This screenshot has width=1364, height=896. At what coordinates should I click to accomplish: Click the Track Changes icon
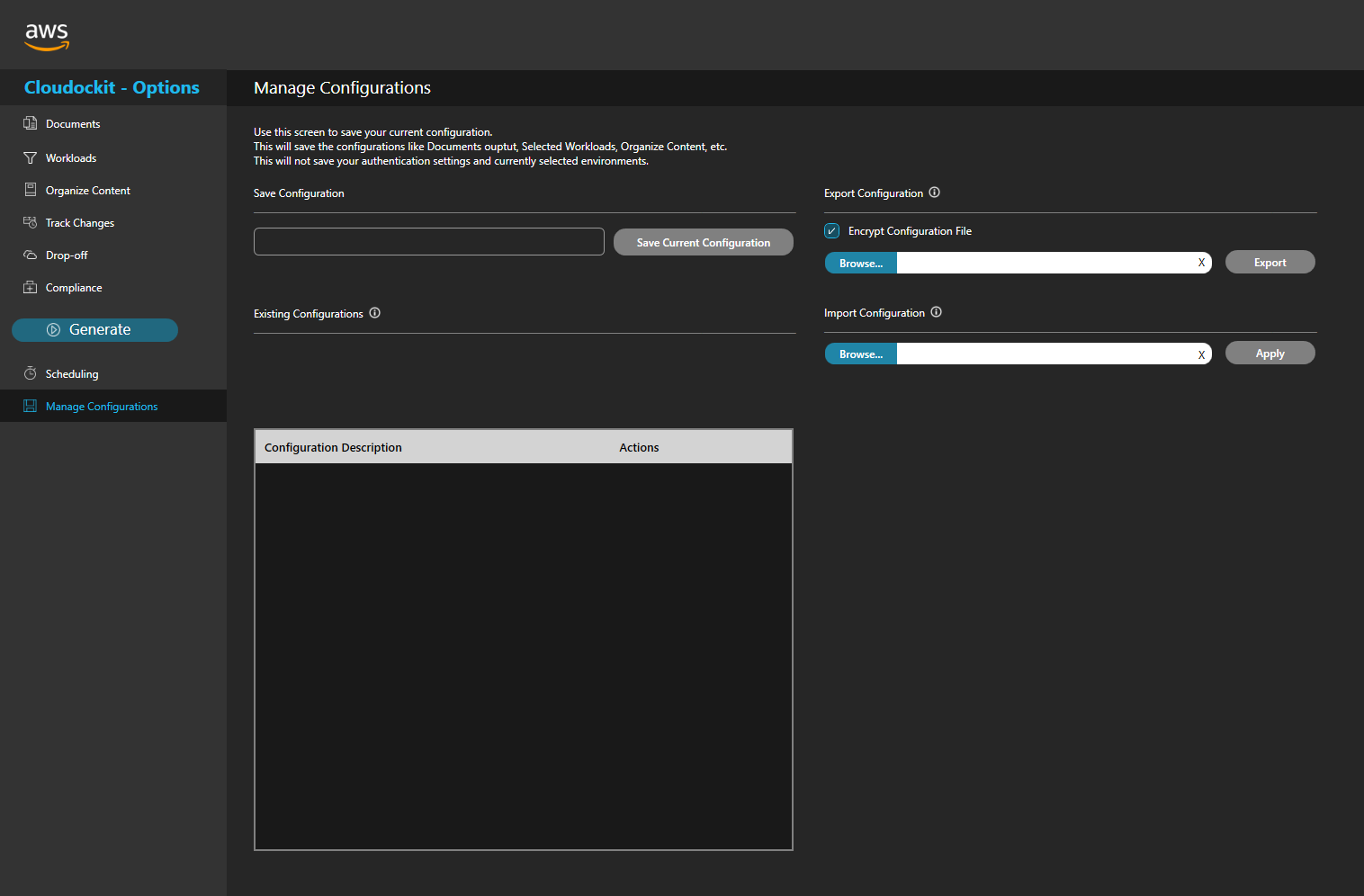click(x=30, y=222)
